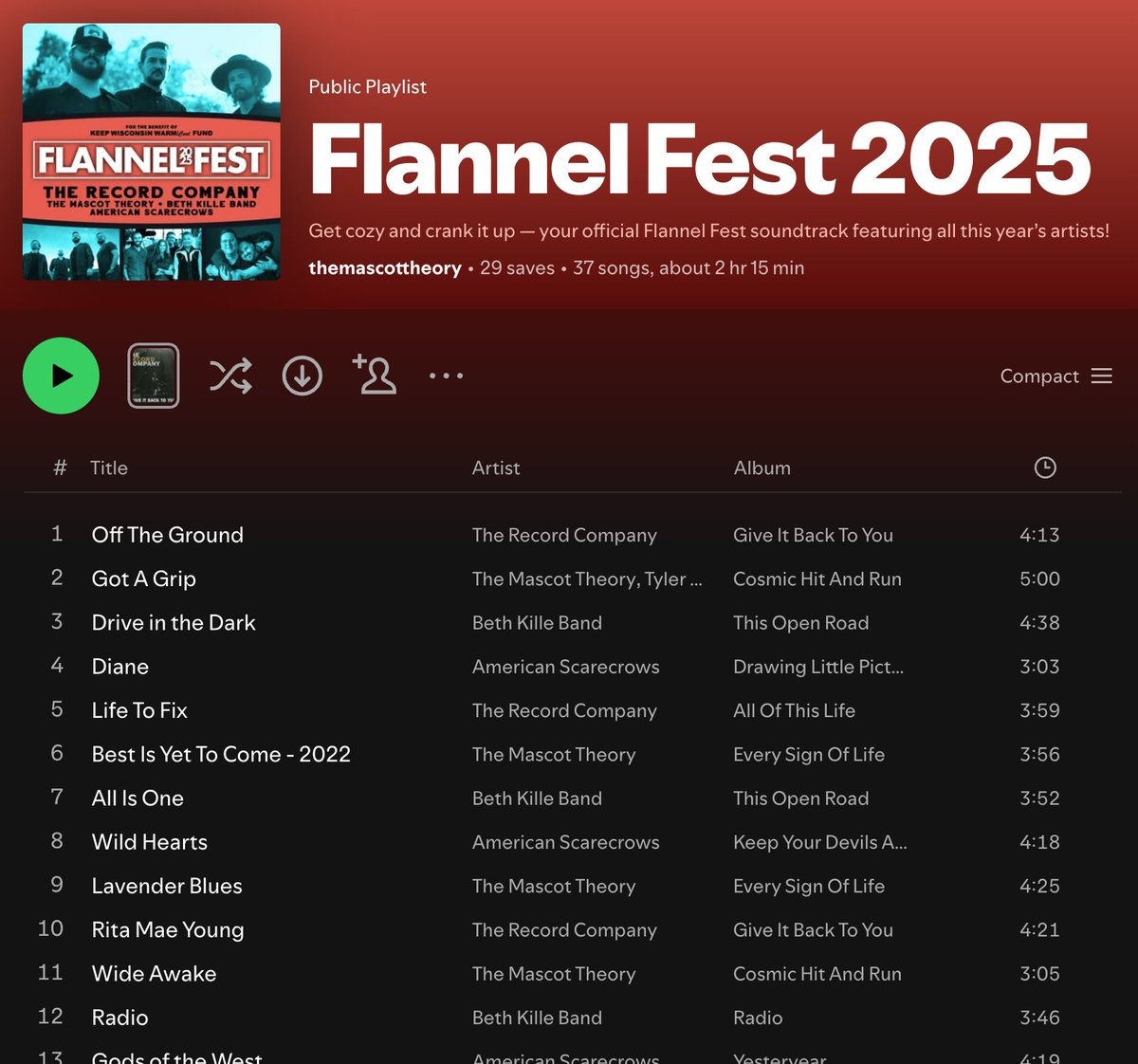The image size is (1138, 1064).
Task: Click the duration 5:00 on Got A Grip row
Action: coord(1039,578)
